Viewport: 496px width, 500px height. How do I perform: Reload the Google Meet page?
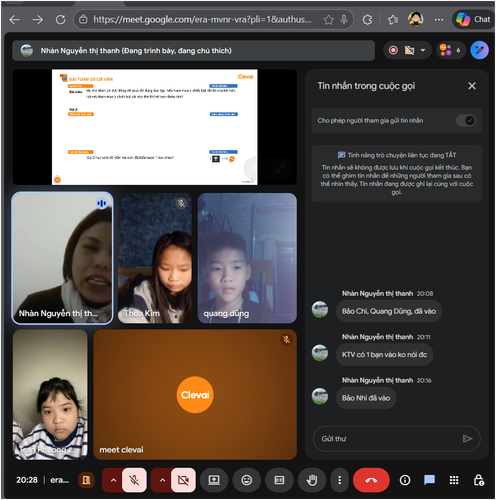[60, 20]
